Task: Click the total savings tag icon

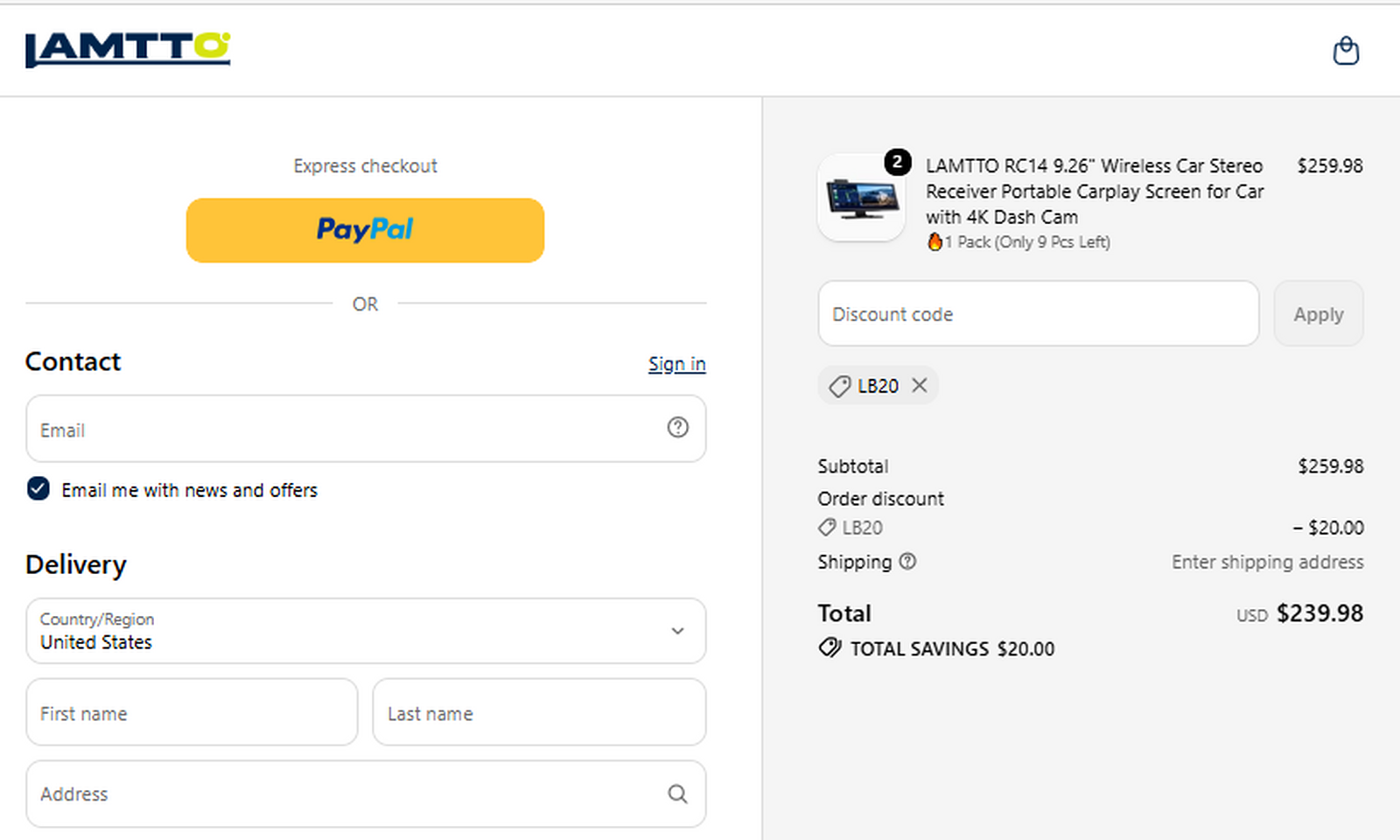Action: tap(829, 647)
